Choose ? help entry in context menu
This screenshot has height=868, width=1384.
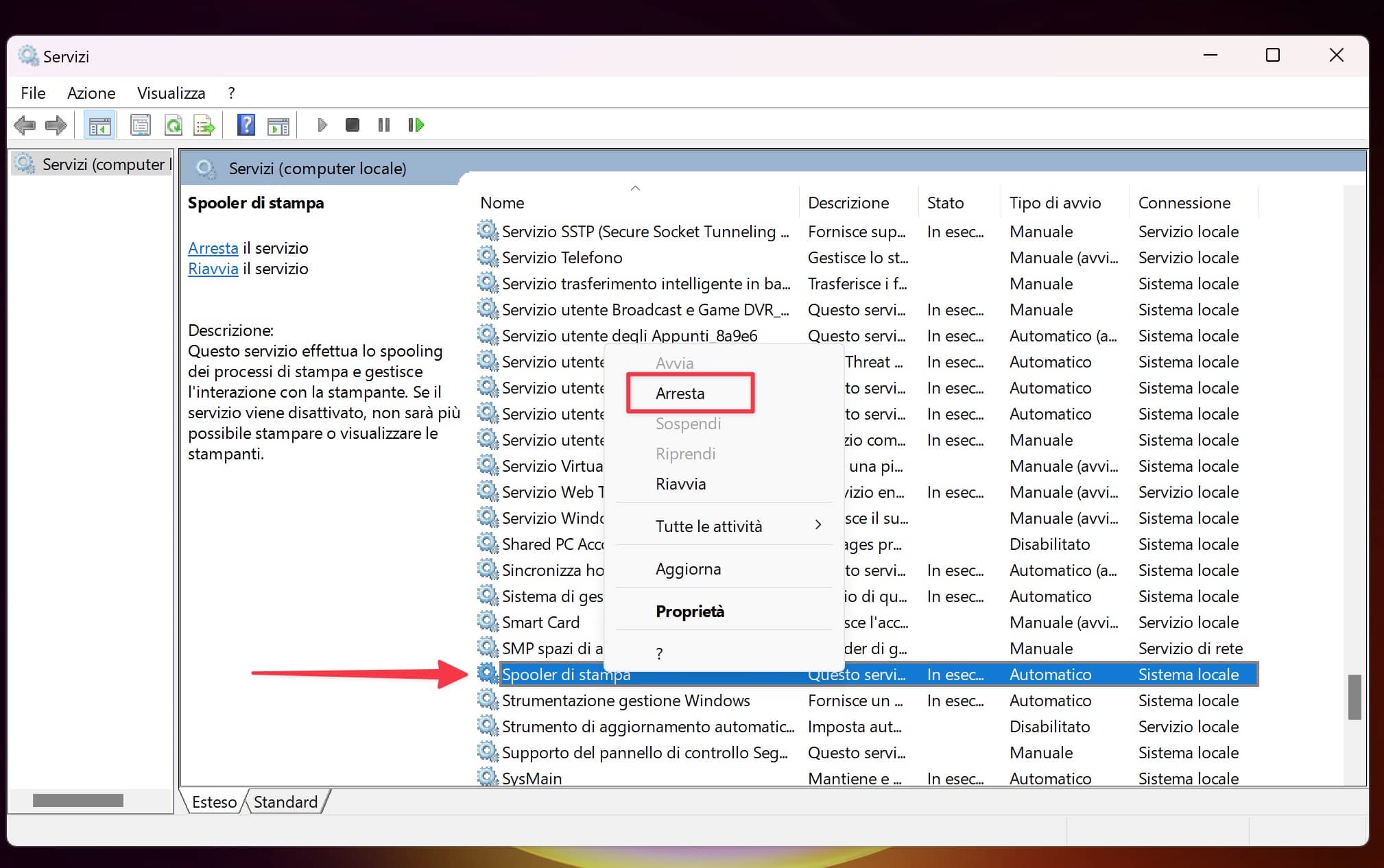tap(724, 653)
